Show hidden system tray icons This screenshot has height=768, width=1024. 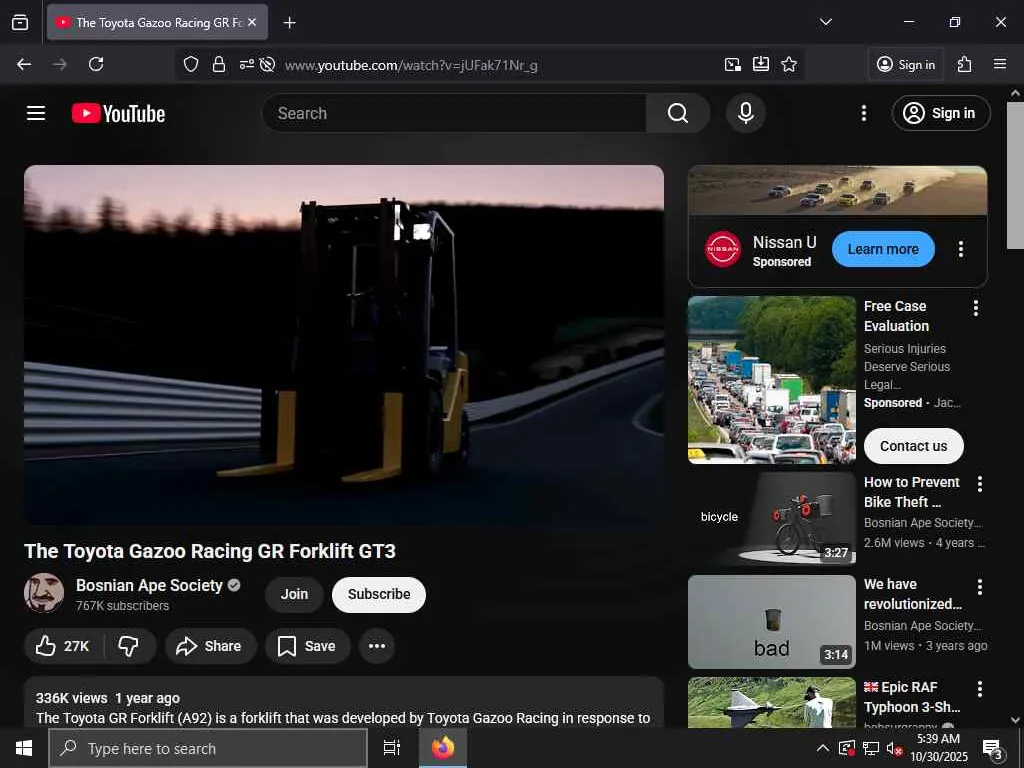click(823, 748)
